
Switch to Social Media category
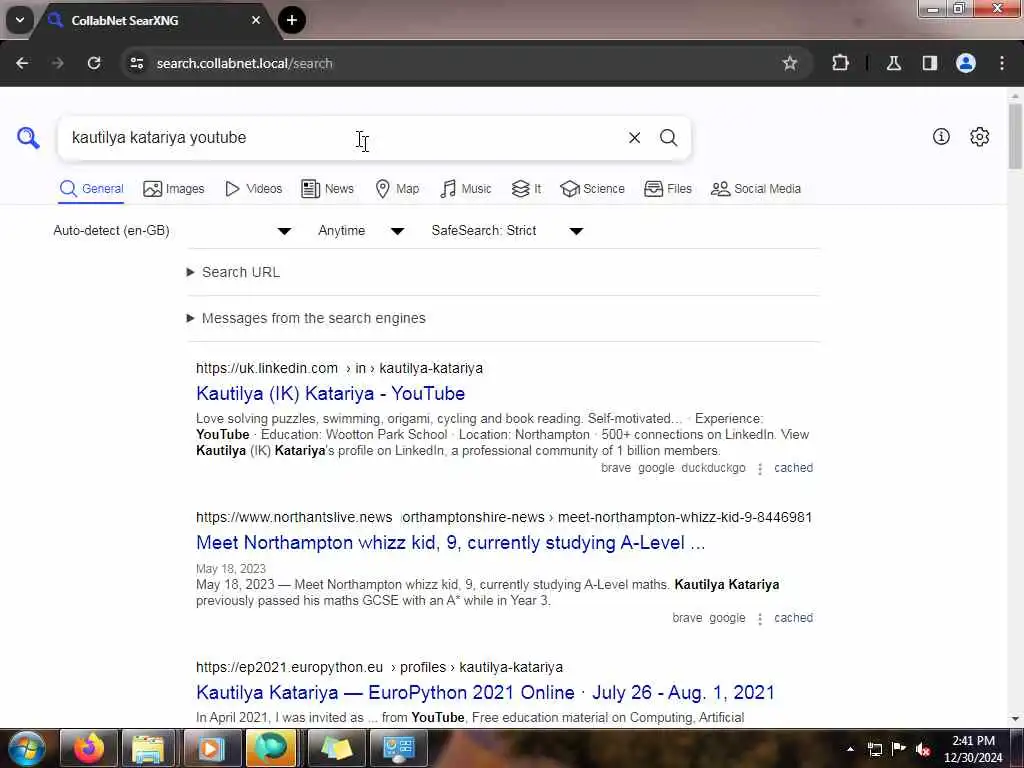point(756,189)
